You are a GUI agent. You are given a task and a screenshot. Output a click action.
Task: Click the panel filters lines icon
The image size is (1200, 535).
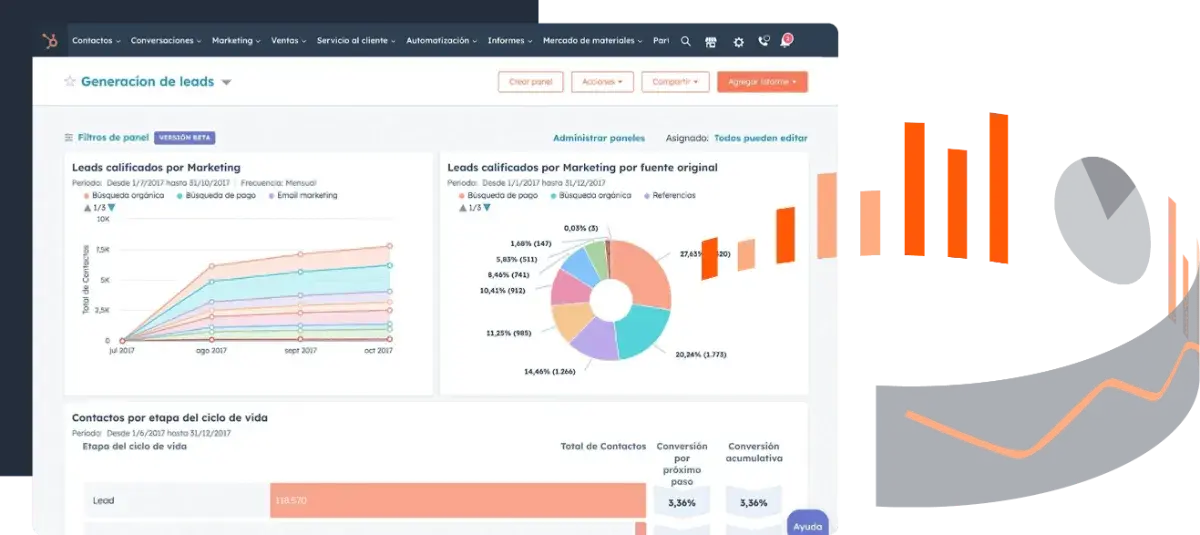pyautogui.click(x=69, y=138)
